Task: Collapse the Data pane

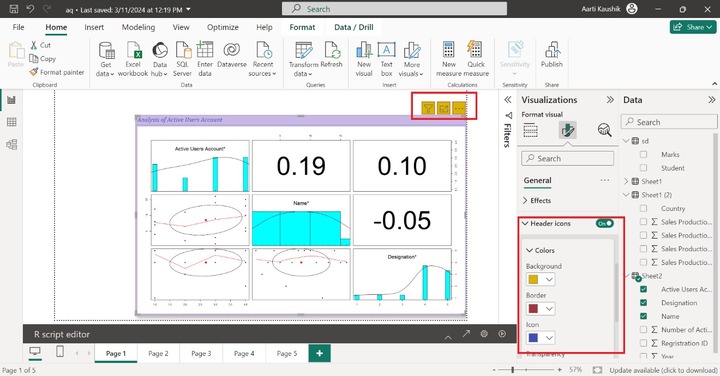Action: (711, 100)
